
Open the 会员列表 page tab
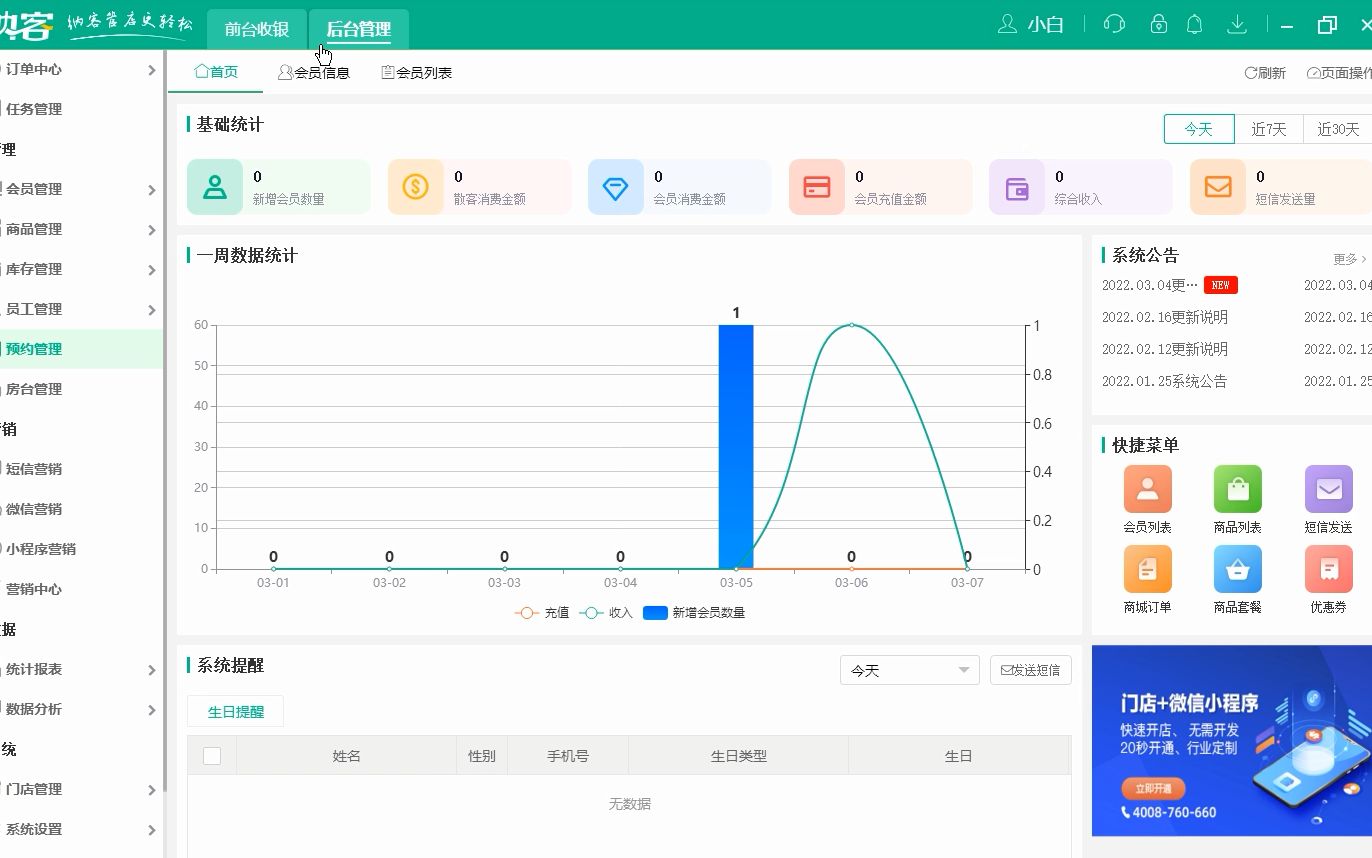417,73
